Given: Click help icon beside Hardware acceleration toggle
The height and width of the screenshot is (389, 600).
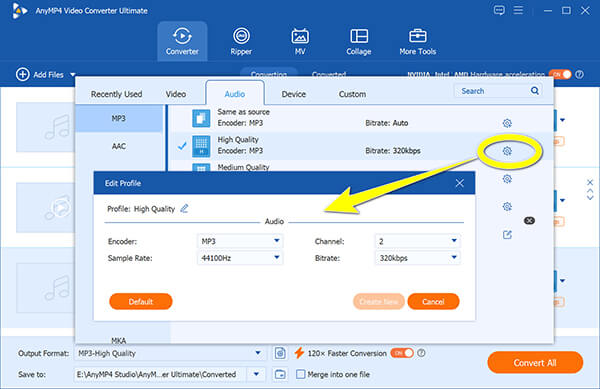Looking at the screenshot, I should click(x=580, y=74).
